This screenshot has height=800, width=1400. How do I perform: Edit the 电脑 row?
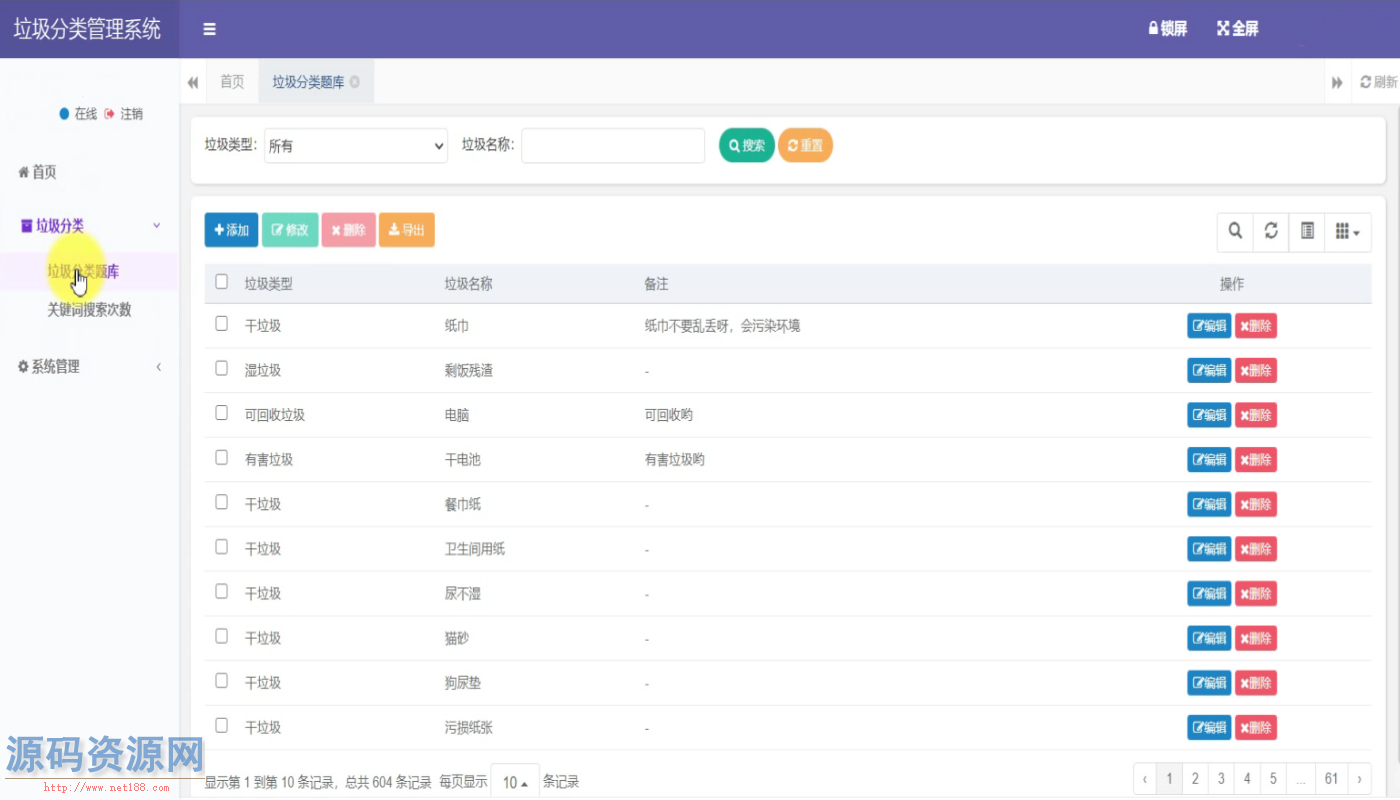tap(1209, 415)
